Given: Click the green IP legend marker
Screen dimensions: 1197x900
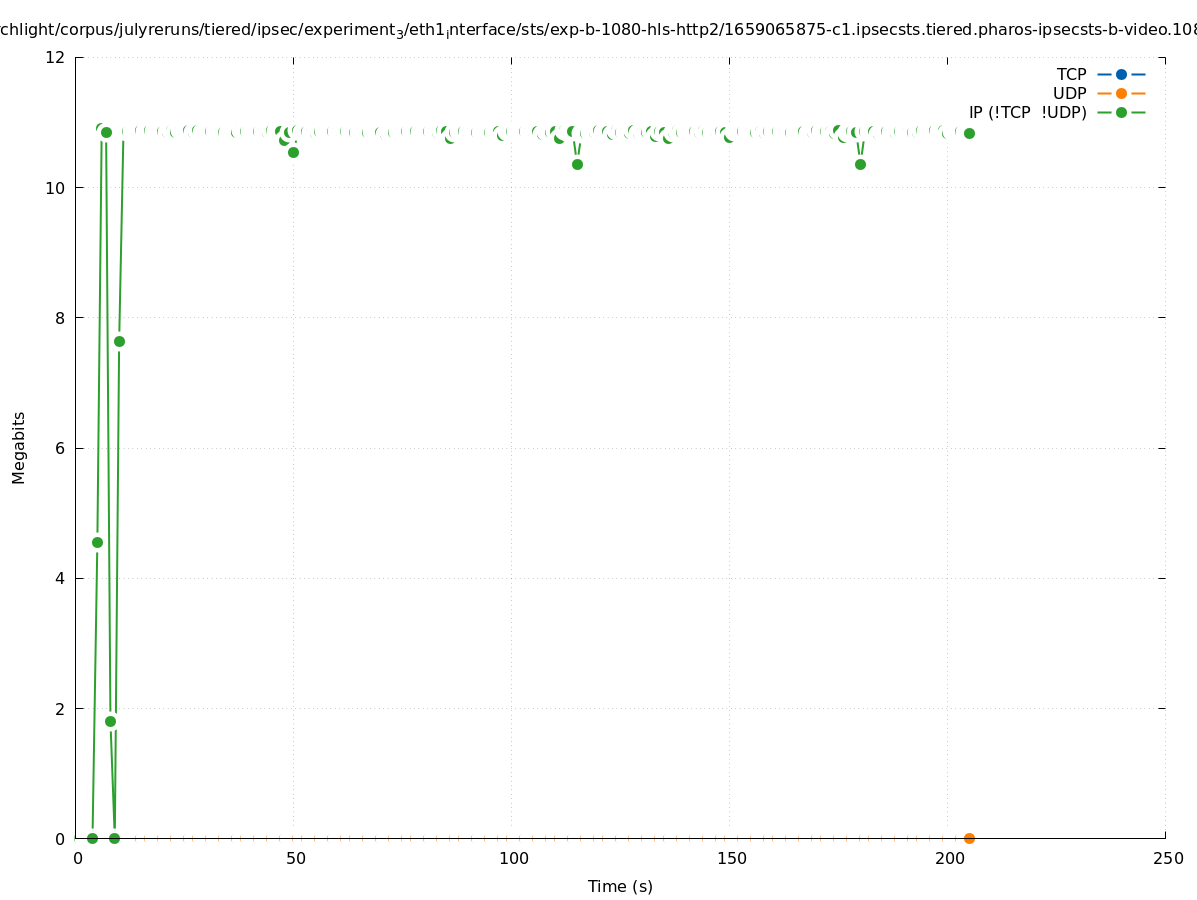Looking at the screenshot, I should click(1121, 112).
